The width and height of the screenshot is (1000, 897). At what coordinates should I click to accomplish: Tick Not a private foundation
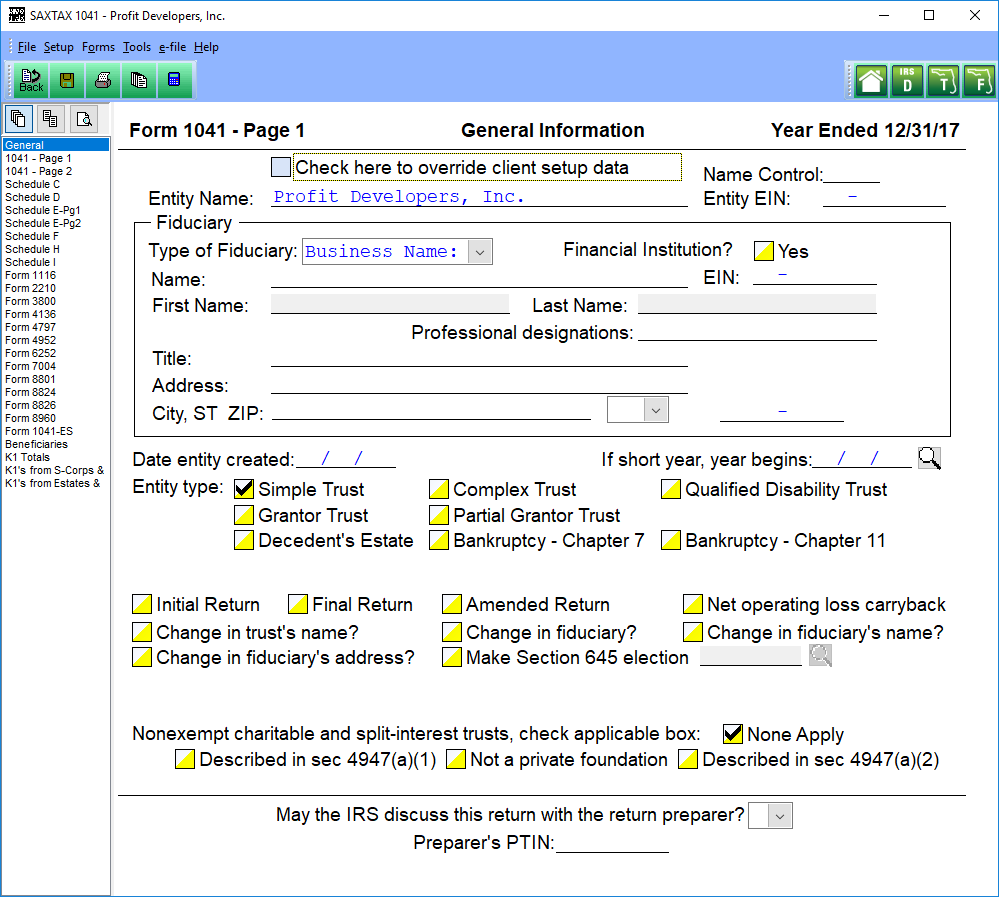pos(455,759)
